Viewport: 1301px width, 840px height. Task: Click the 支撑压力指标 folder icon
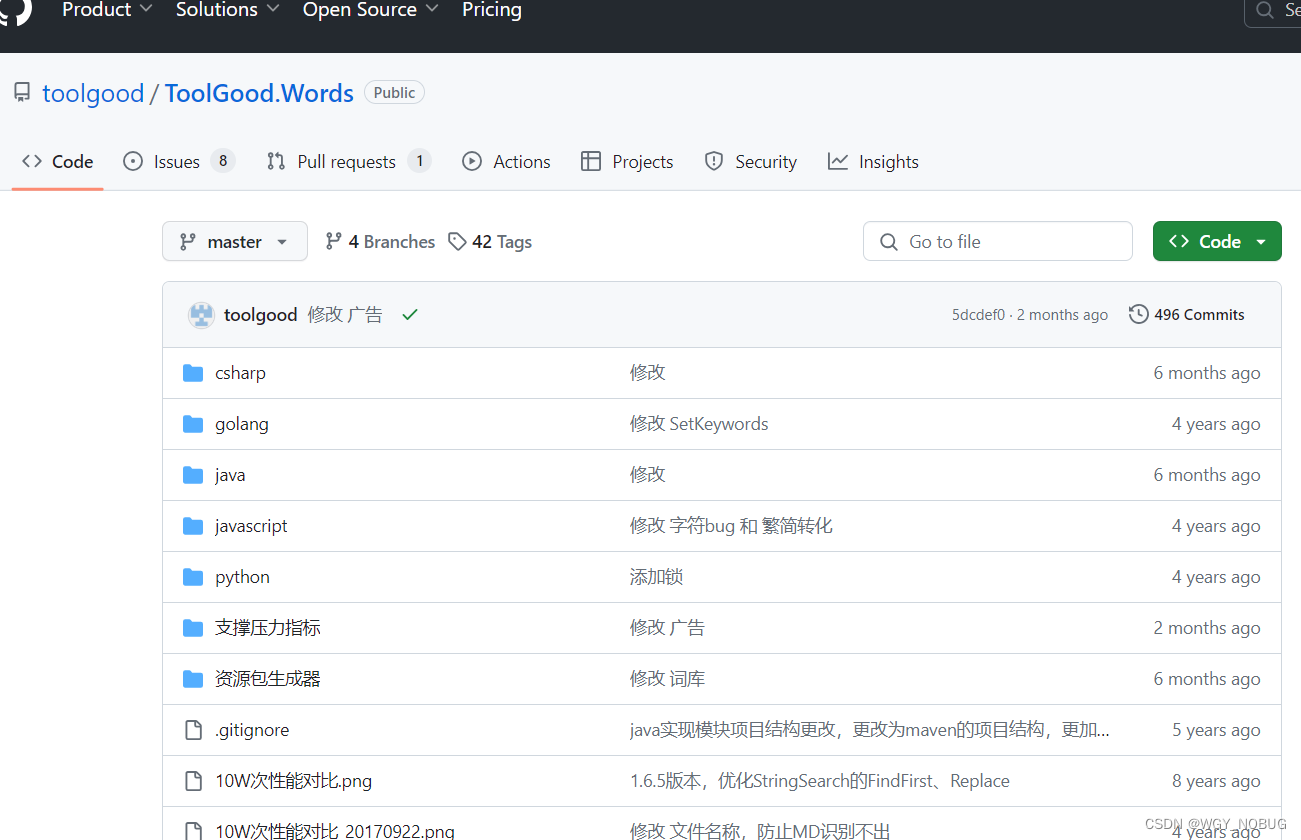pyautogui.click(x=193, y=628)
